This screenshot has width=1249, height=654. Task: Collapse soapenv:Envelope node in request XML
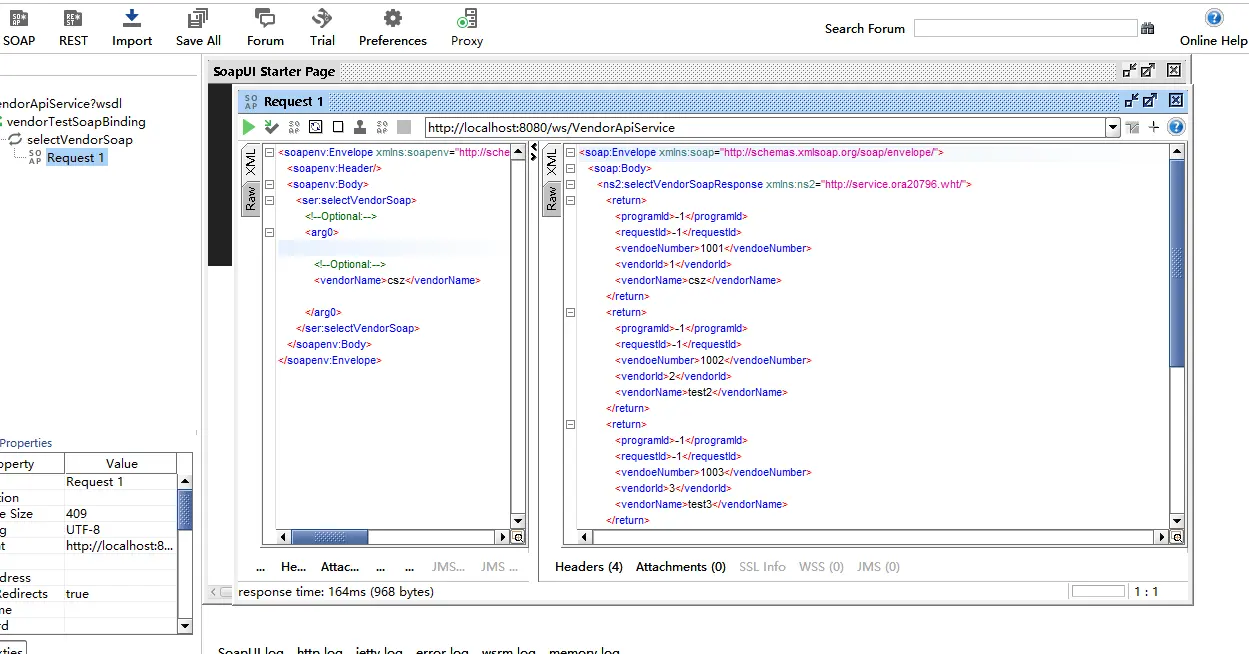click(x=270, y=152)
